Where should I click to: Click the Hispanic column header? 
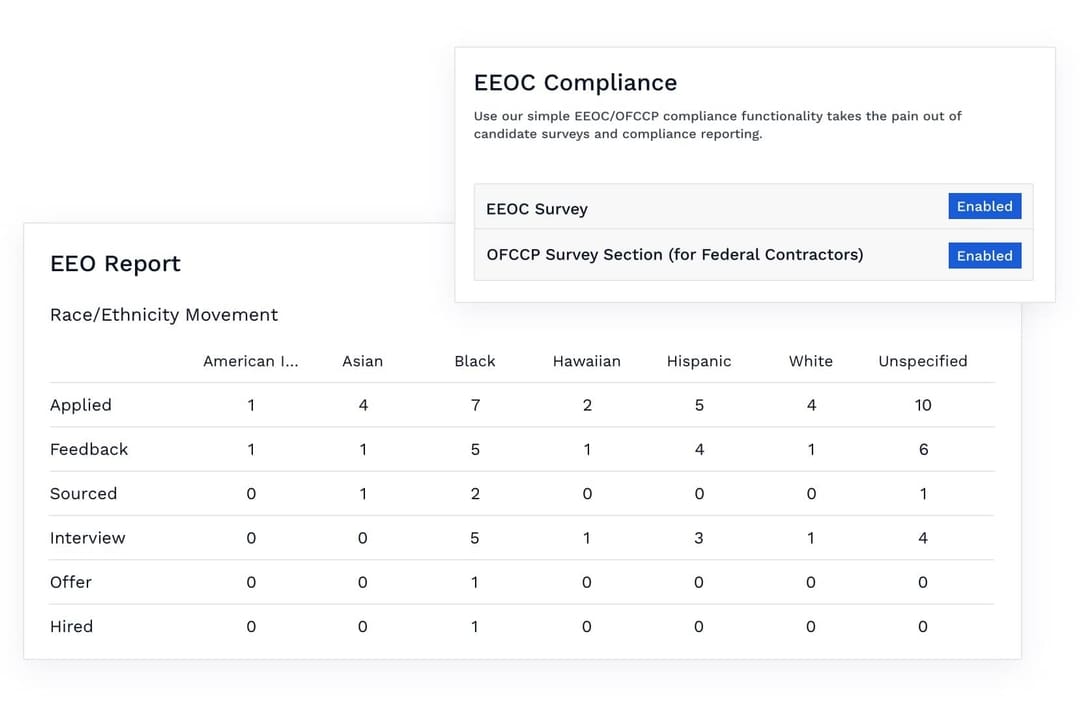tap(699, 361)
